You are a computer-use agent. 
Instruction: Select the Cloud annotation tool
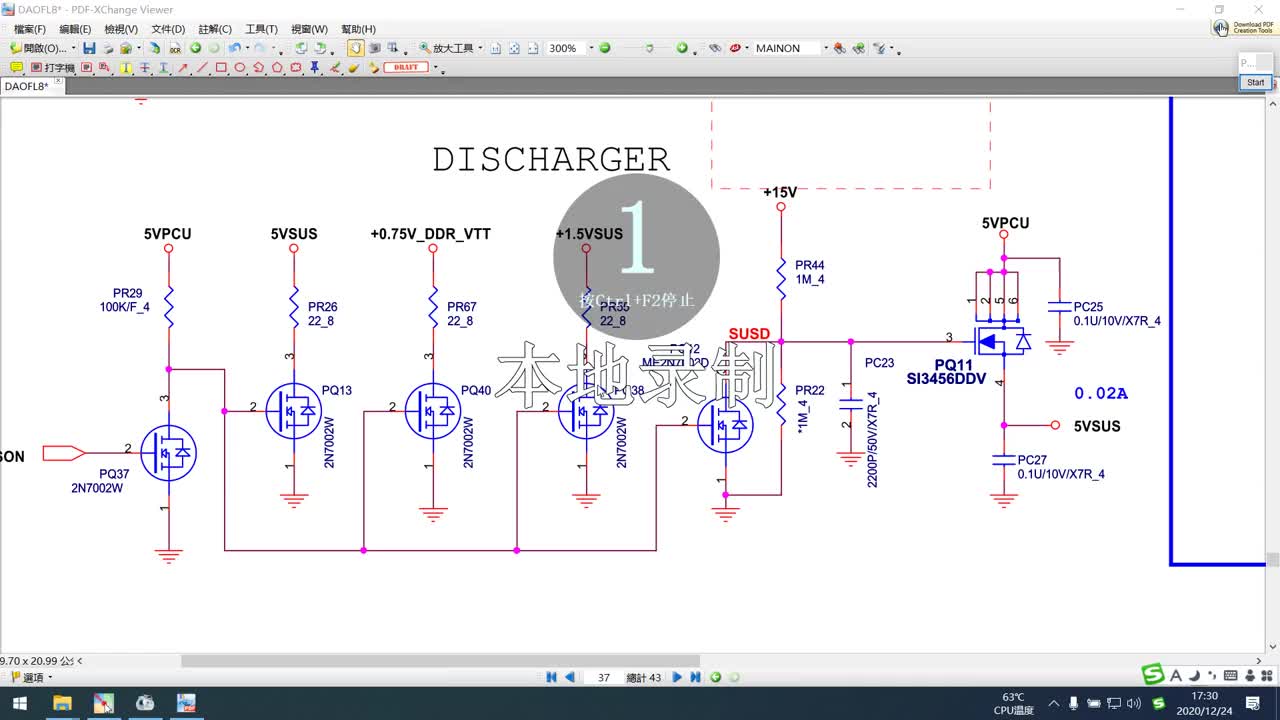(x=295, y=67)
